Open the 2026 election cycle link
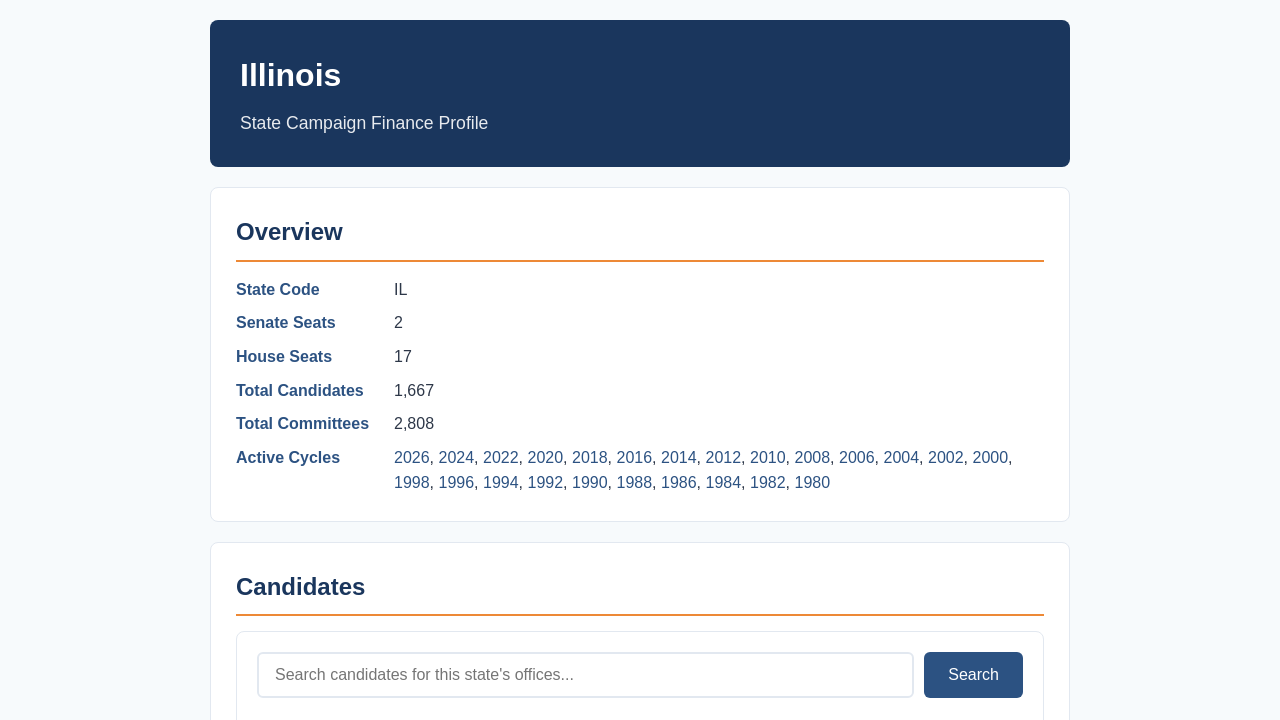 point(412,458)
